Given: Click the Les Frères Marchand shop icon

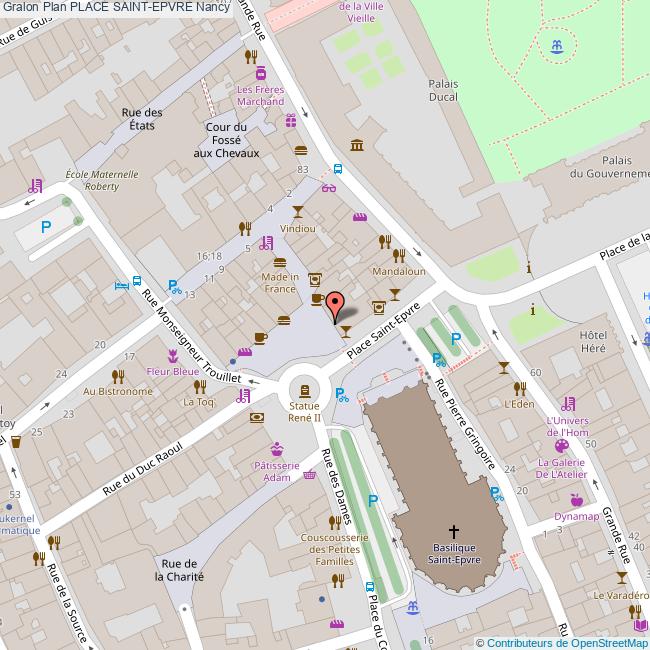Looking at the screenshot, I should point(260,73).
